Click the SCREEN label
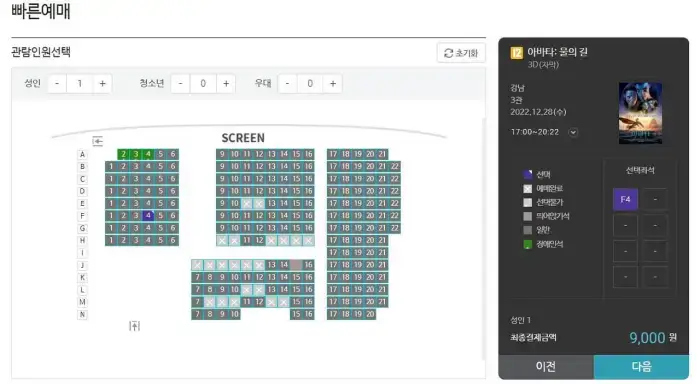700x384 pixels. click(243, 138)
